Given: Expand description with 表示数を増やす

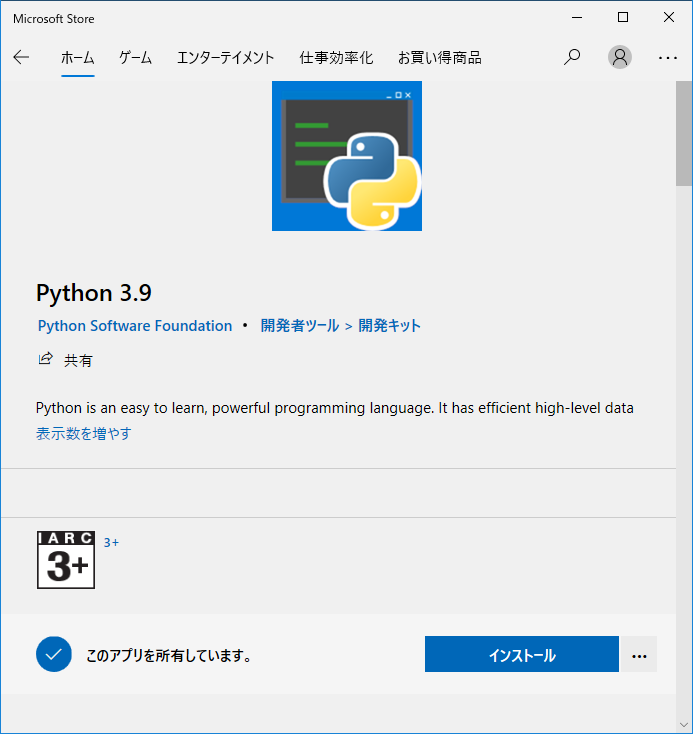Looking at the screenshot, I should (84, 433).
